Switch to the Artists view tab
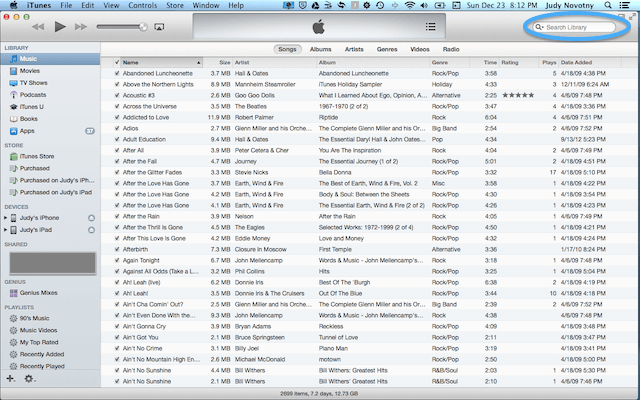This screenshot has height=400, width=640. (354, 49)
